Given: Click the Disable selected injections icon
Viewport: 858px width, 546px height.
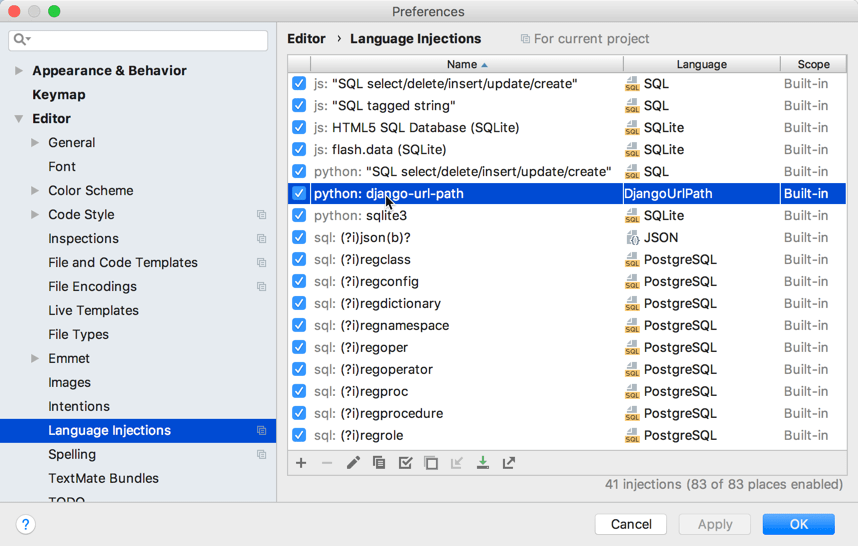Looking at the screenshot, I should [x=431, y=463].
